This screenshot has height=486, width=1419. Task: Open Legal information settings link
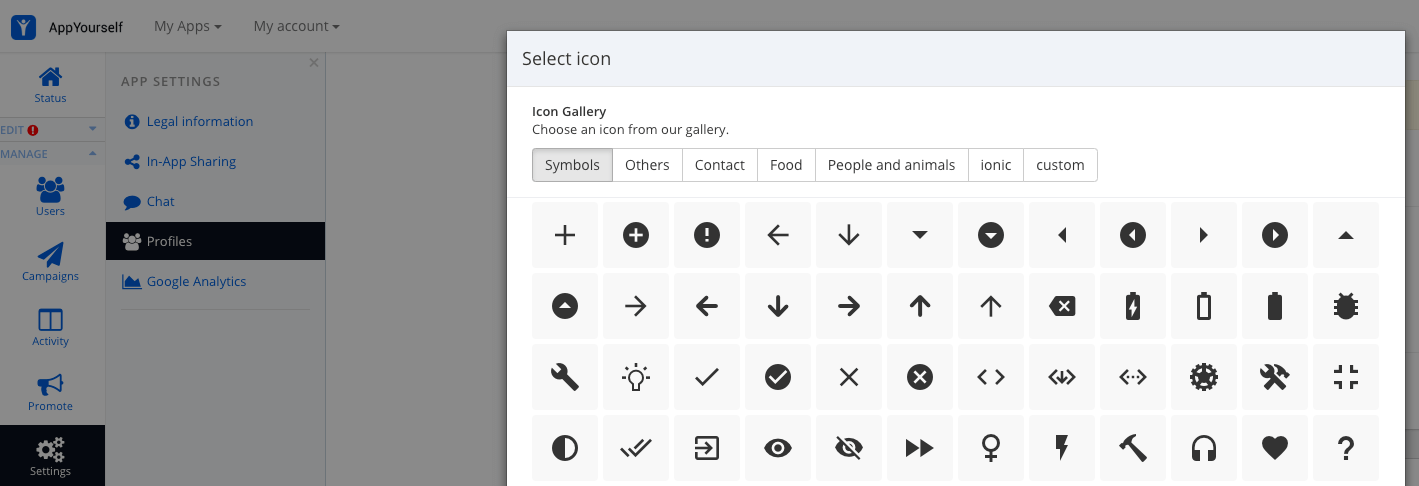200,121
